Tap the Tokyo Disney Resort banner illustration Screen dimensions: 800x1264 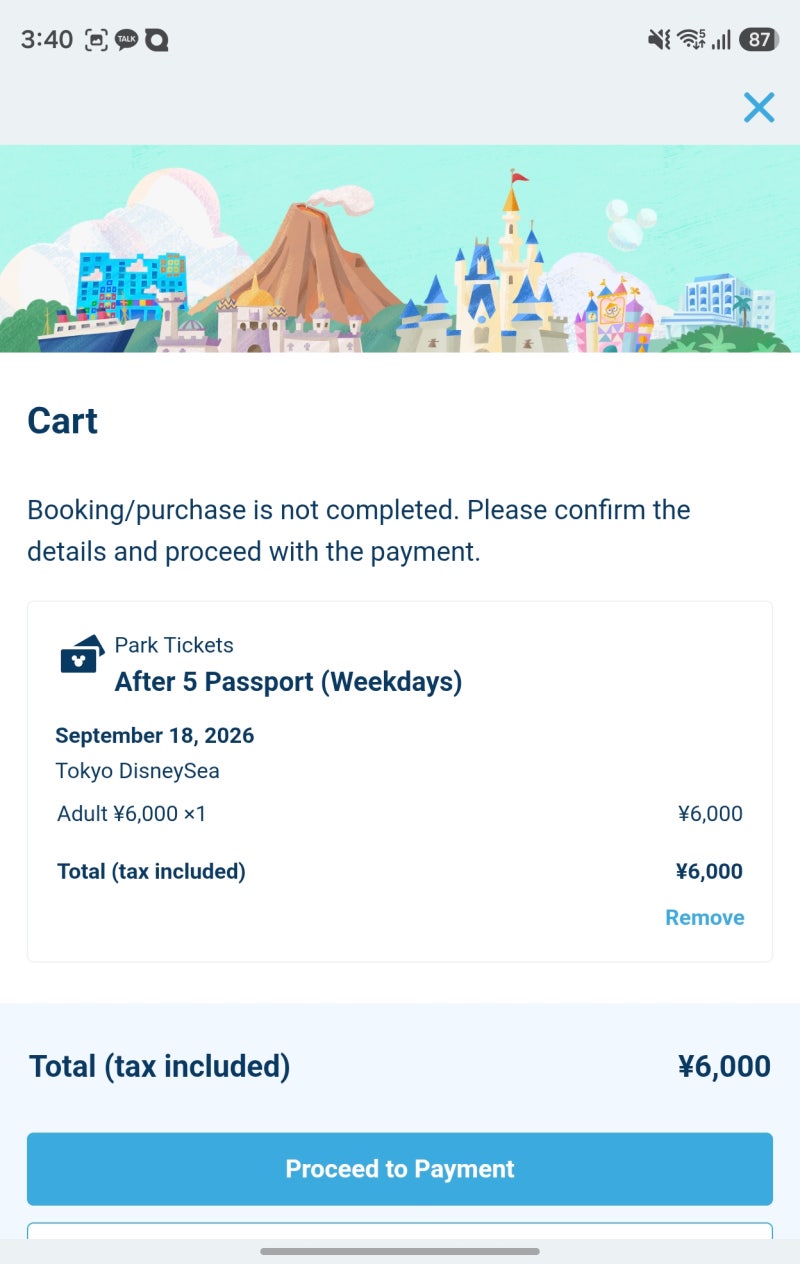pyautogui.click(x=400, y=249)
